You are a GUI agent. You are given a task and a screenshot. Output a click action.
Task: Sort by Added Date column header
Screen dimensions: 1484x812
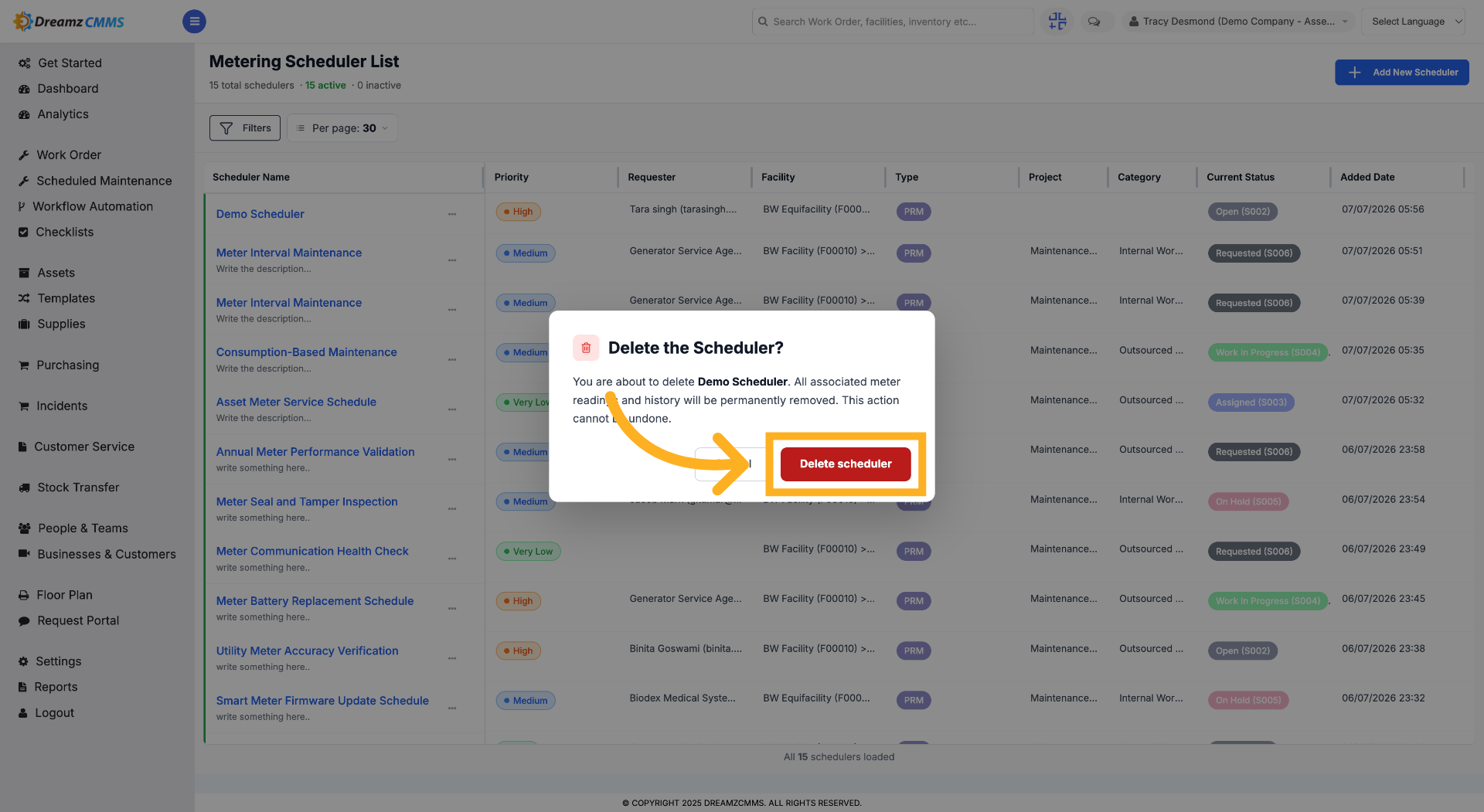pos(1367,177)
